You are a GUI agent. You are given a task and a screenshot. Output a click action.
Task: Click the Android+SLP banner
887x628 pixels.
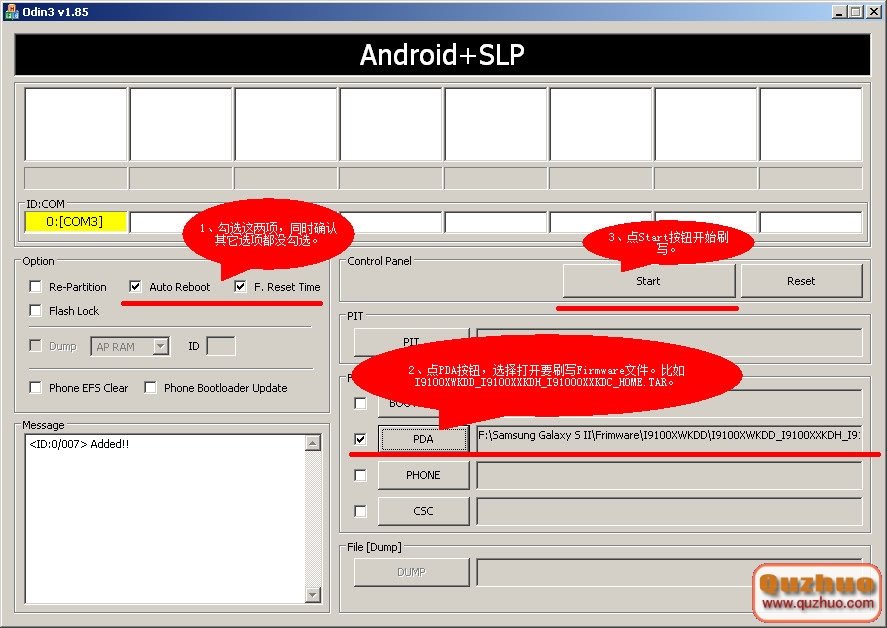coord(442,55)
